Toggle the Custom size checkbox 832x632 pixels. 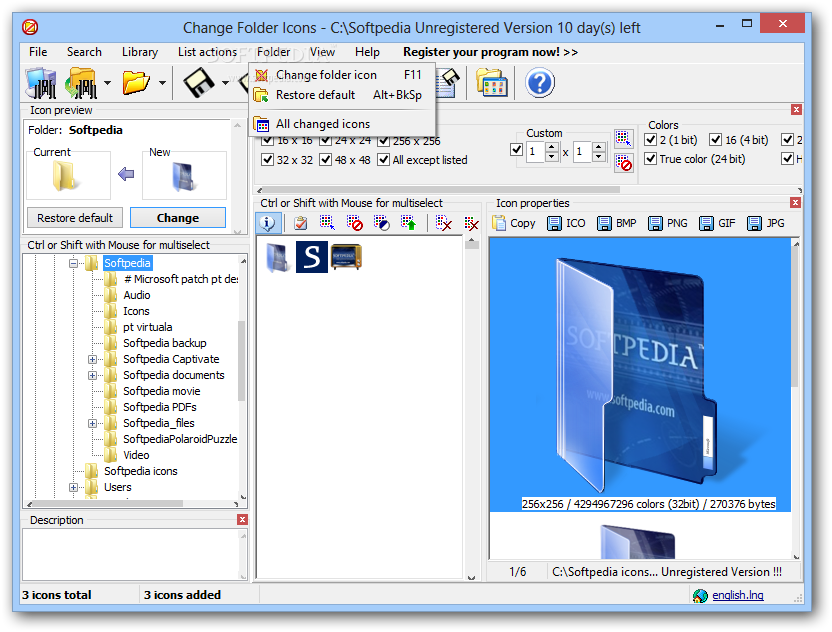pos(516,150)
